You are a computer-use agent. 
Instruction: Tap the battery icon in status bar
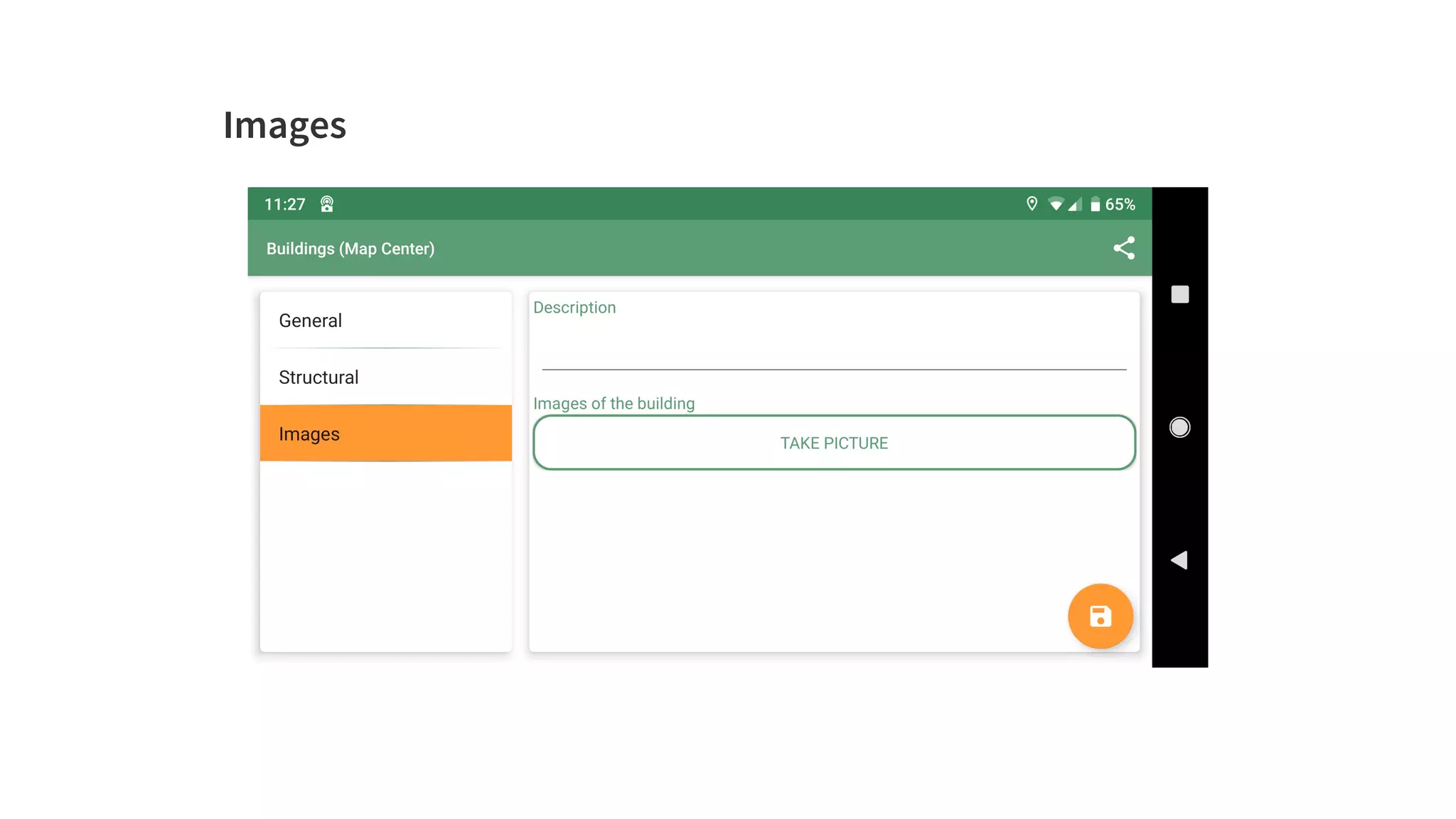1095,205
